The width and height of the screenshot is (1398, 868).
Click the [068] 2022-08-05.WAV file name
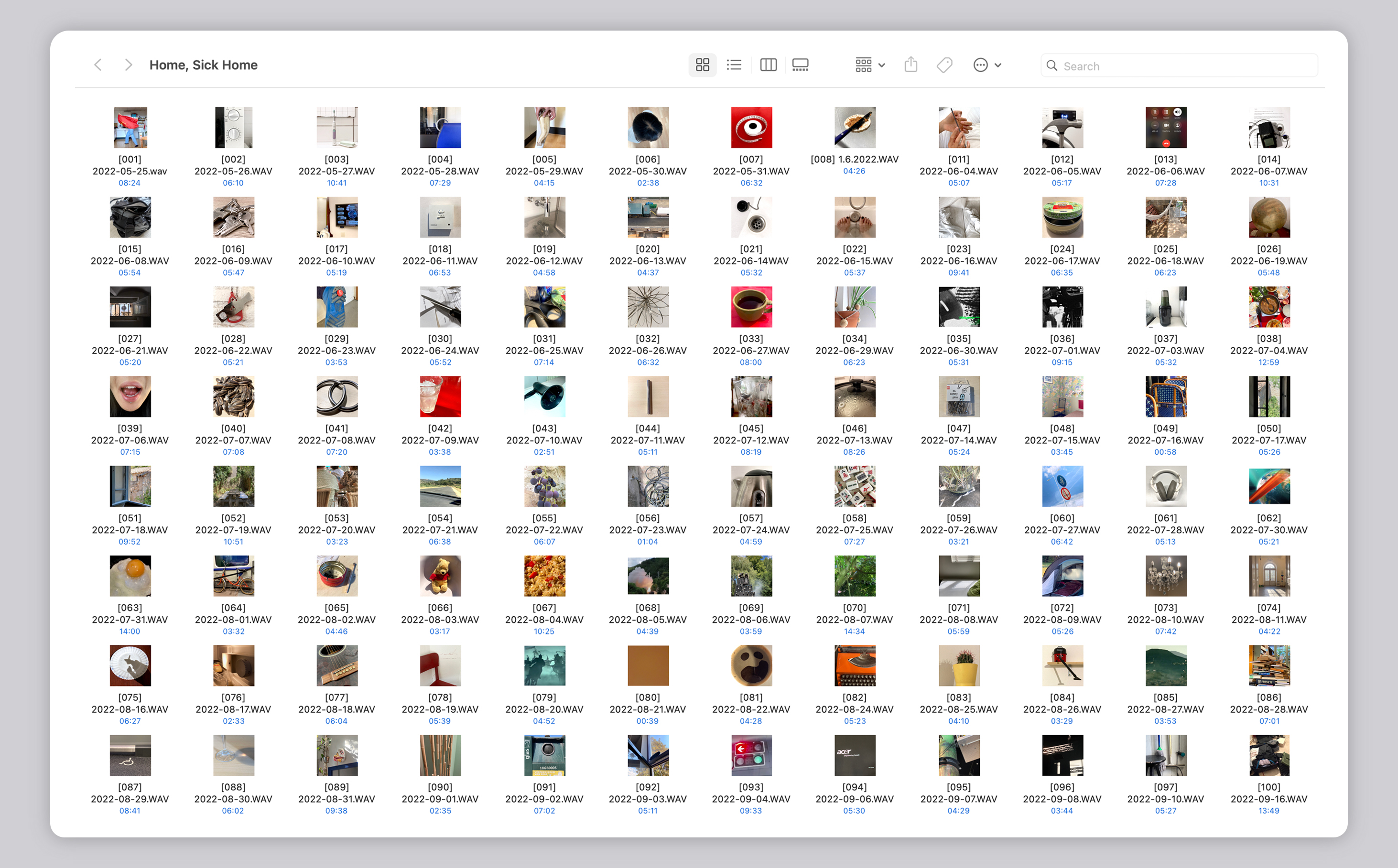tap(647, 614)
